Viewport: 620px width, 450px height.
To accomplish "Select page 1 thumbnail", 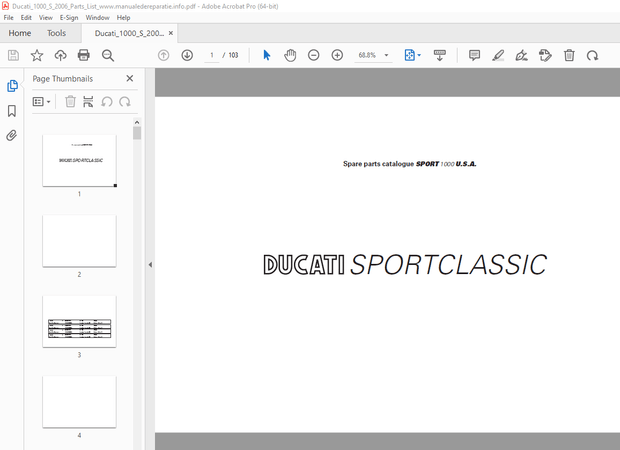I will click(x=79, y=161).
